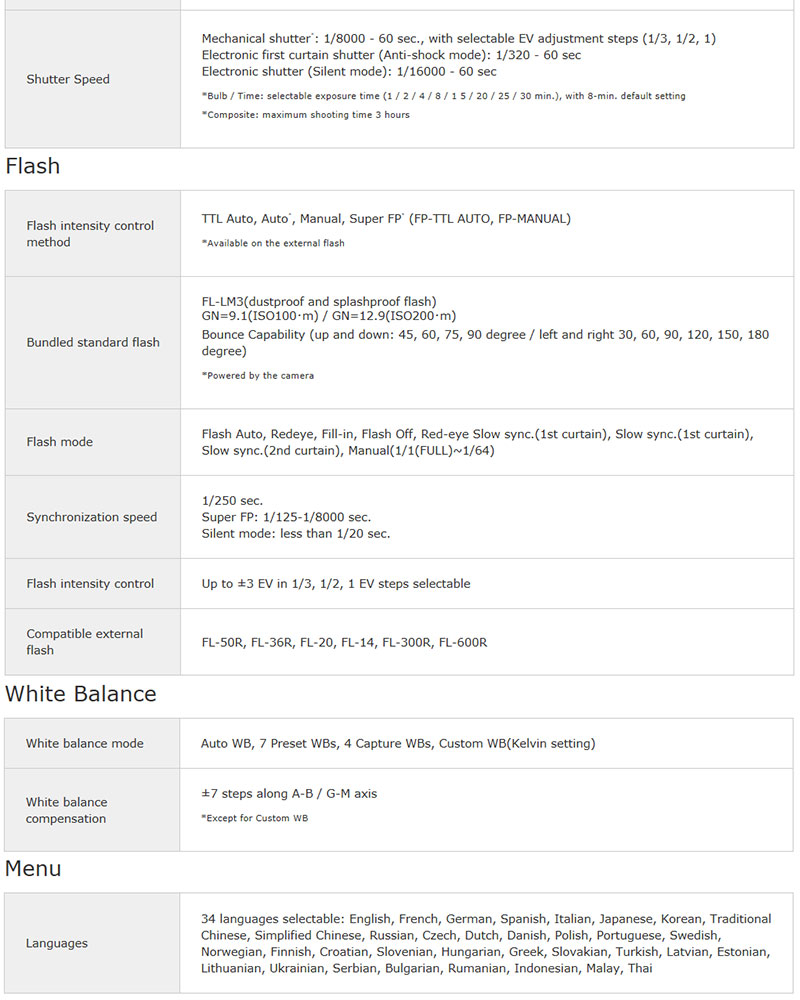Click the "Except for Custom WB" footnote
800x1000 pixels.
[254, 818]
